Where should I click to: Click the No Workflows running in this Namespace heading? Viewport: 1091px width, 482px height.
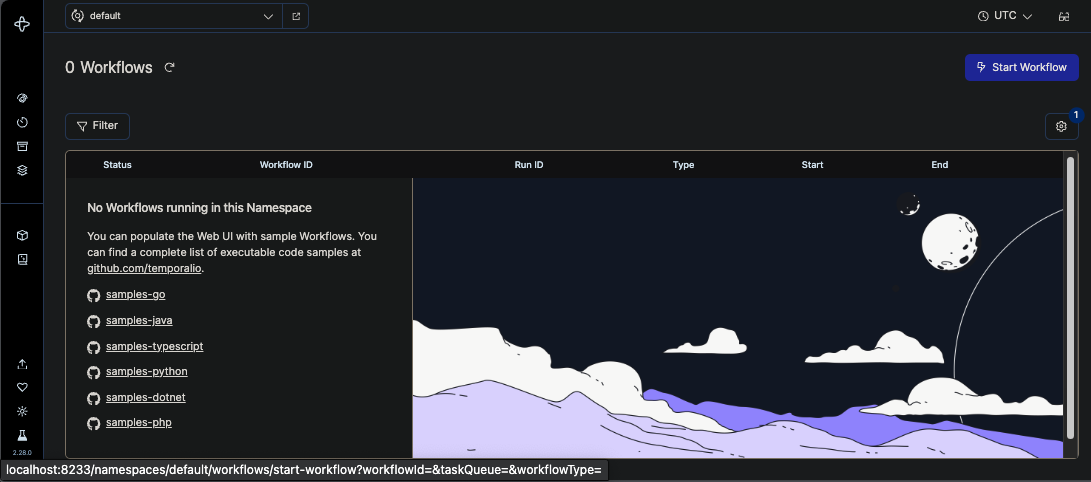pyautogui.click(x=199, y=207)
